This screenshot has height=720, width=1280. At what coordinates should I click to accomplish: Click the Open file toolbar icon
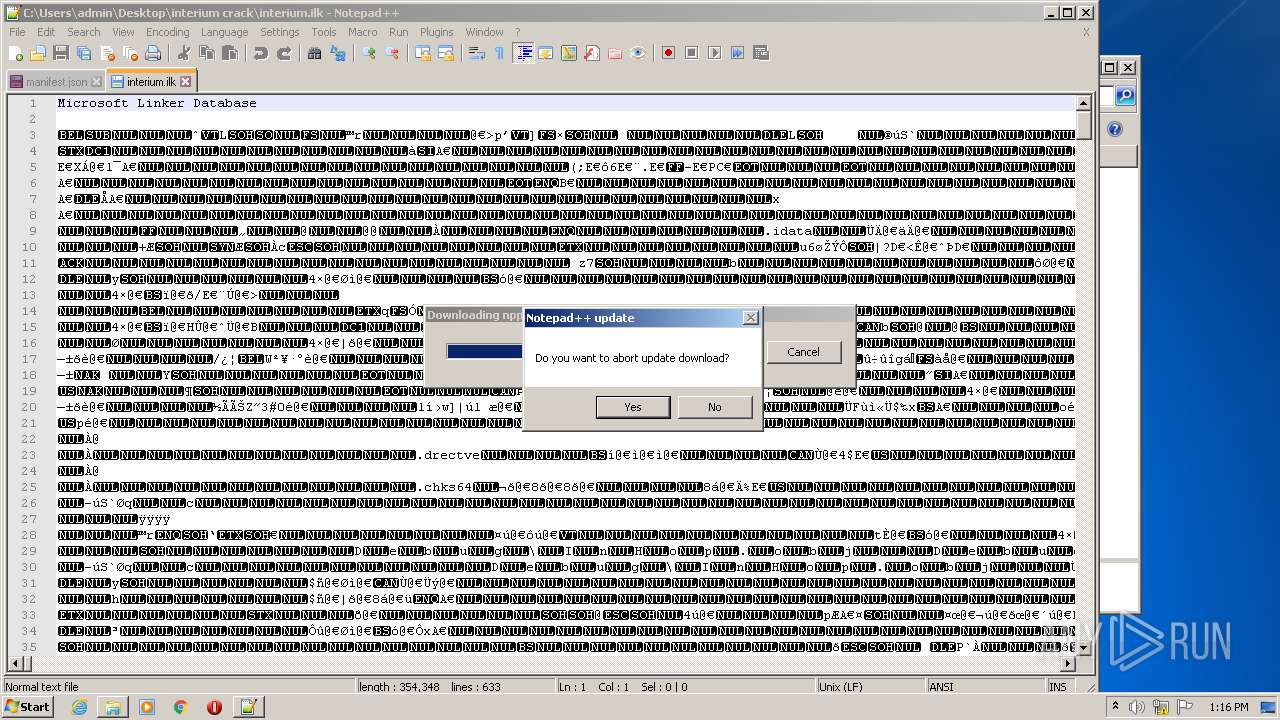tap(38, 53)
